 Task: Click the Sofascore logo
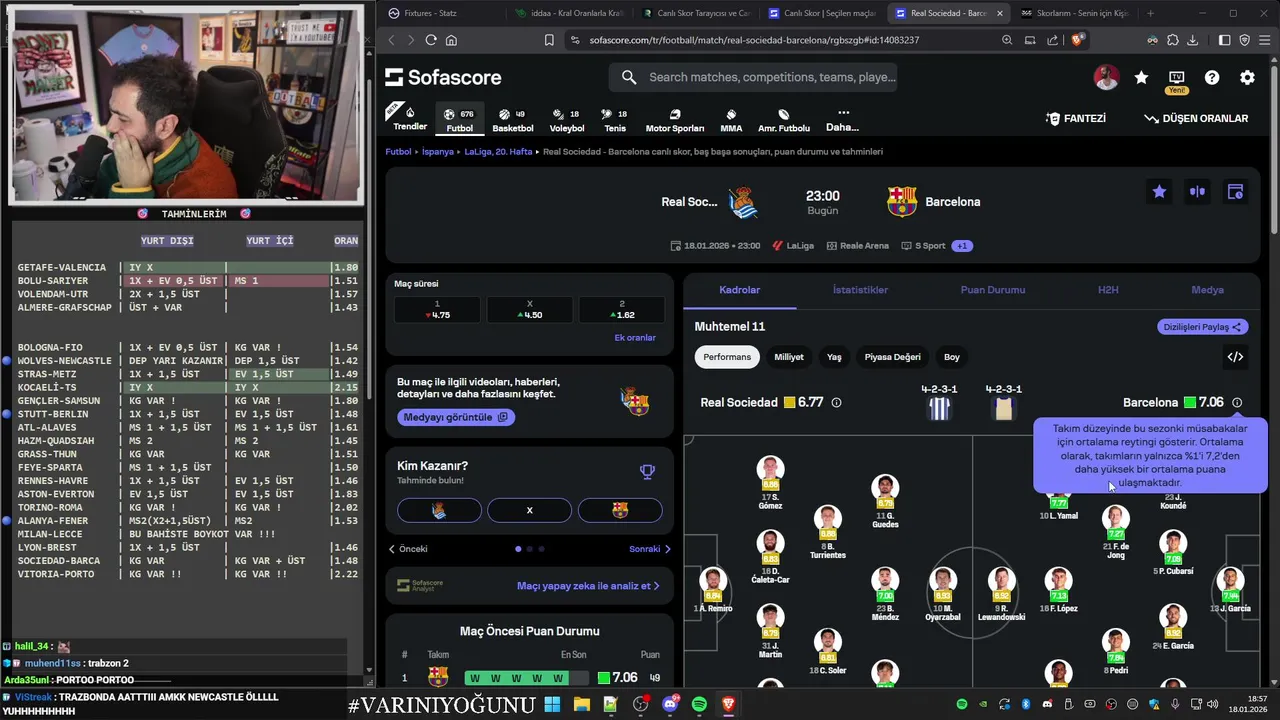click(443, 77)
